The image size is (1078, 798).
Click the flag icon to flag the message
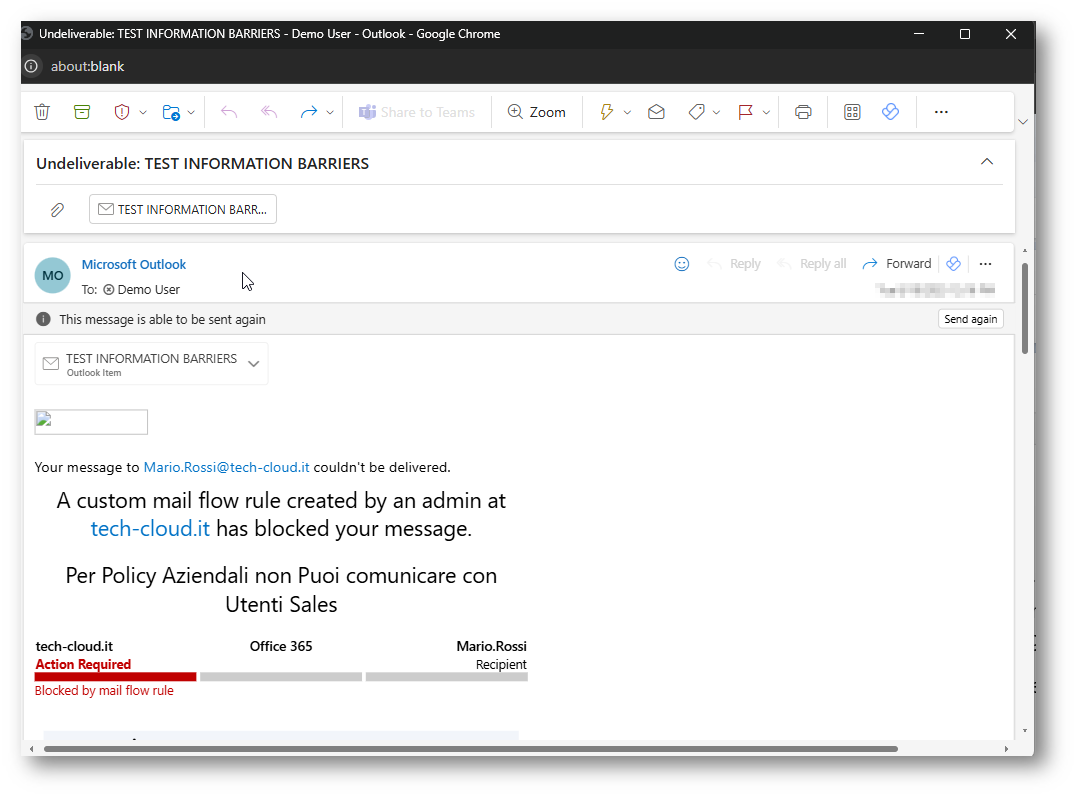(x=745, y=112)
